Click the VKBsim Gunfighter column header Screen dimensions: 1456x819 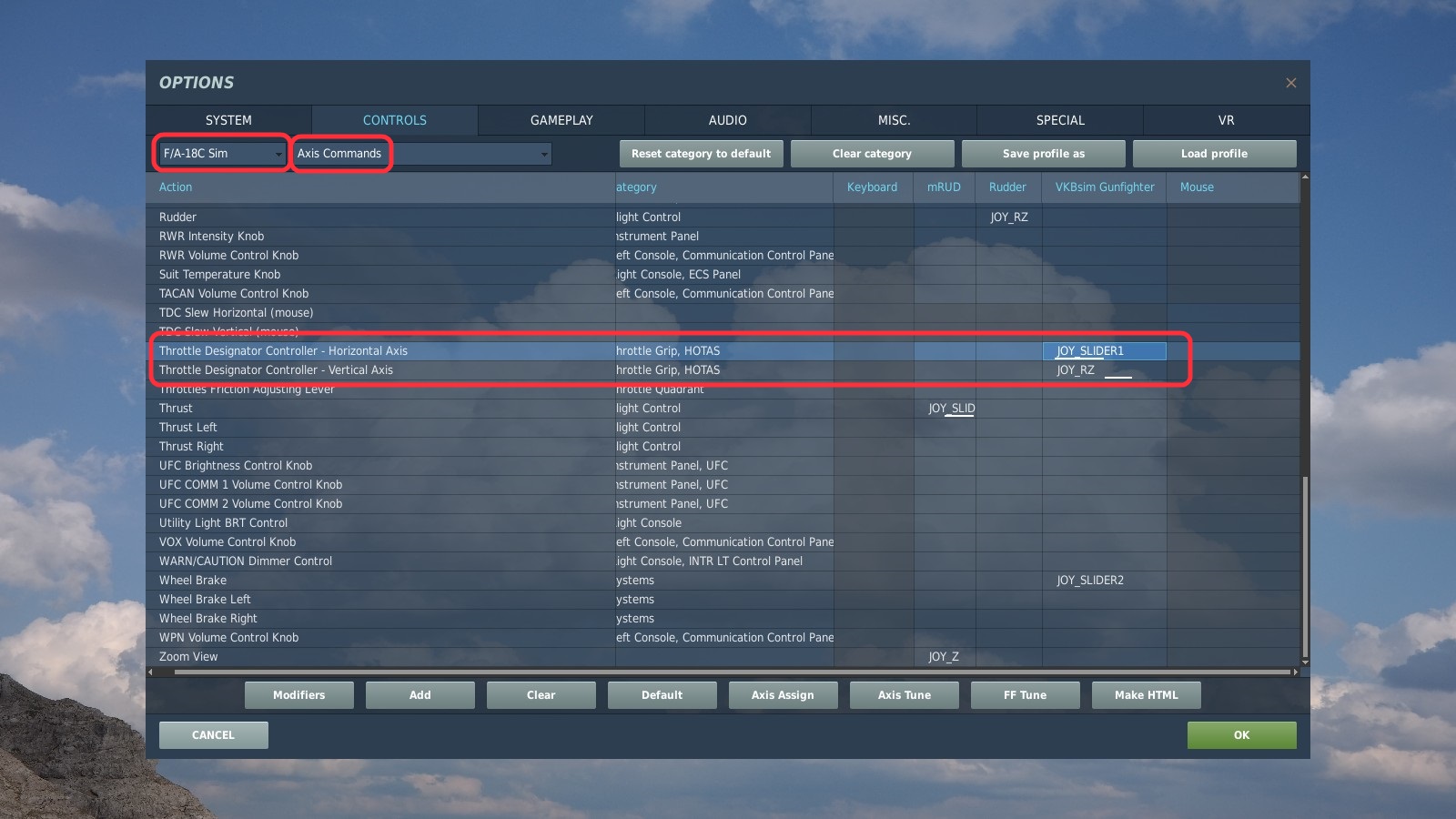(x=1105, y=187)
